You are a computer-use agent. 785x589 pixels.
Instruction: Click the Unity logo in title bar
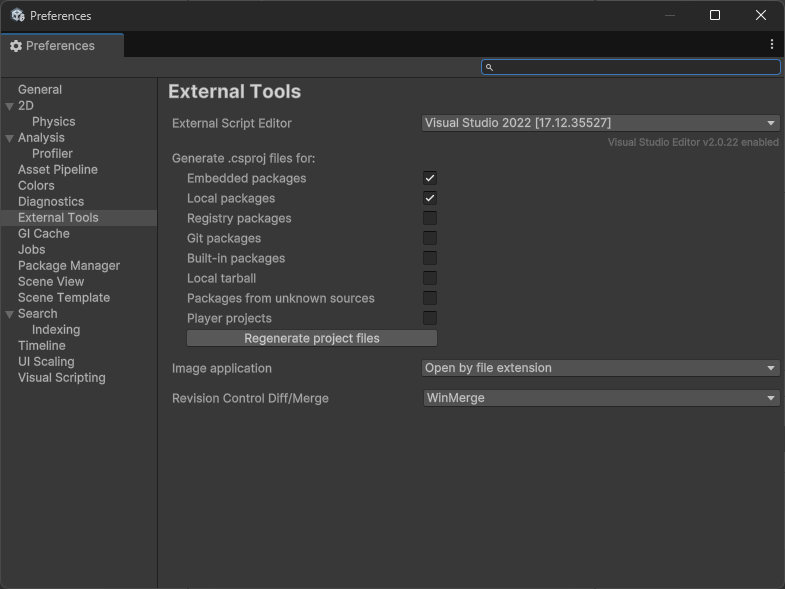(x=18, y=15)
